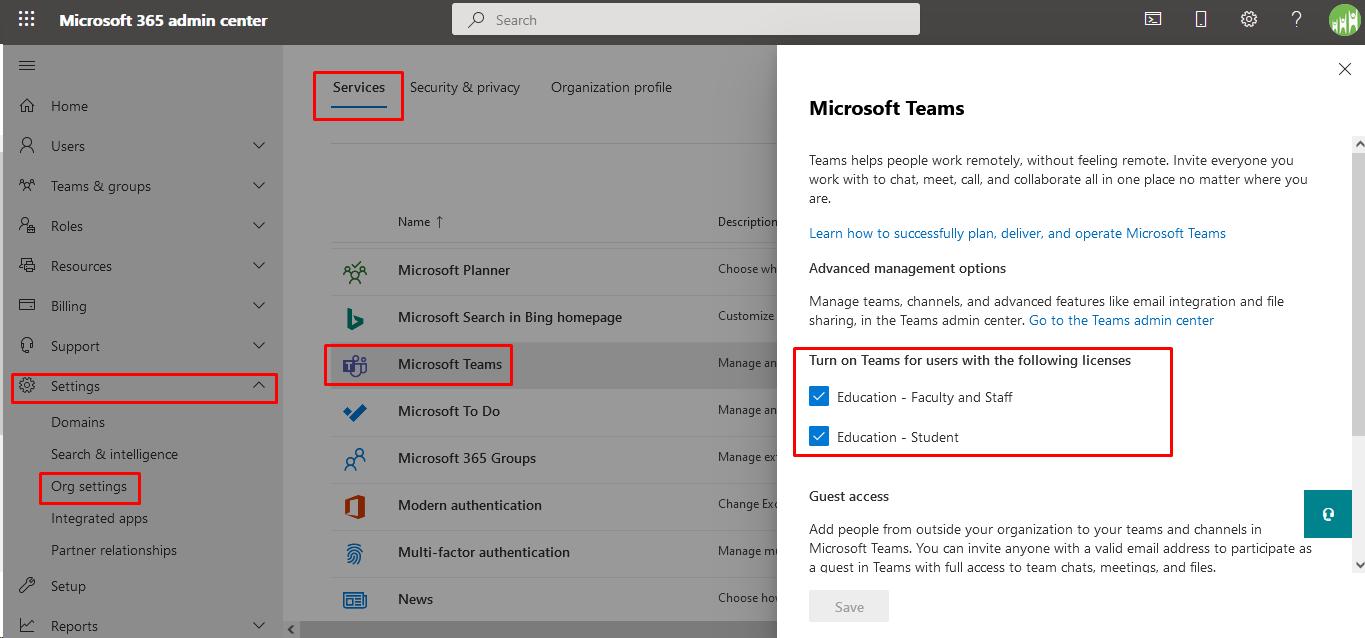The height and width of the screenshot is (638, 1365).
Task: Click the Home house icon
Action: (x=28, y=106)
